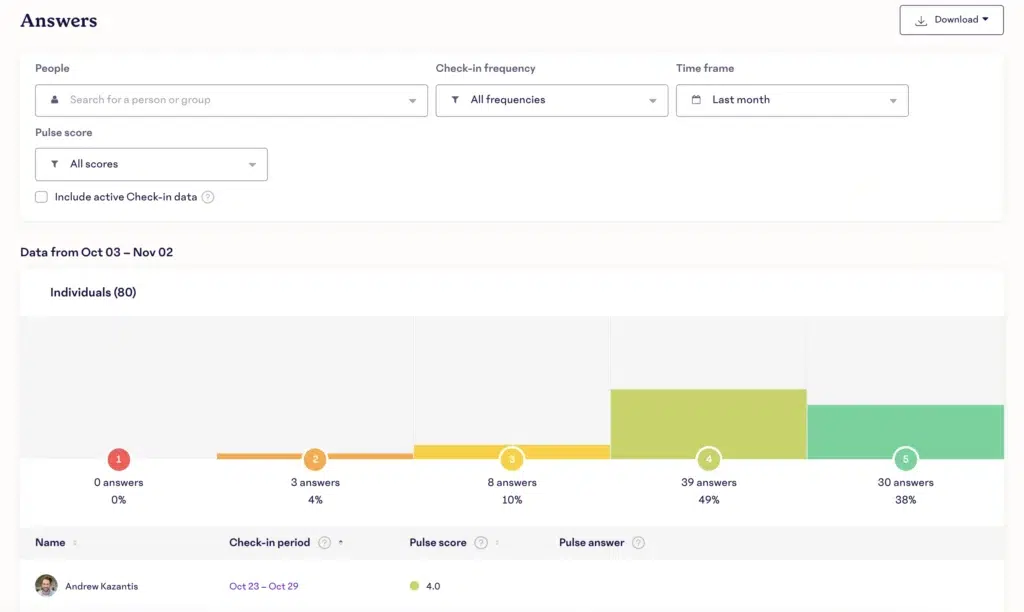The height and width of the screenshot is (612, 1024).
Task: Click the Download button
Action: pyautogui.click(x=951, y=20)
